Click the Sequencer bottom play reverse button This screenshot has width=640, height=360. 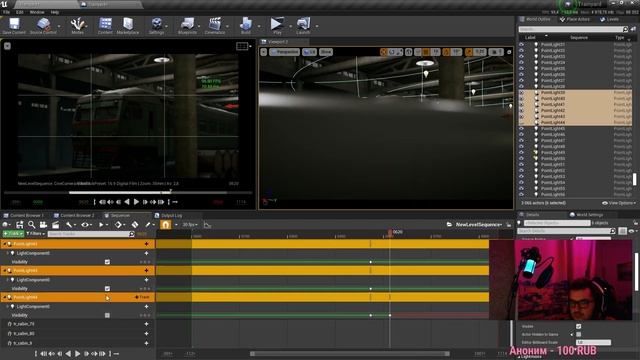(x=68, y=353)
